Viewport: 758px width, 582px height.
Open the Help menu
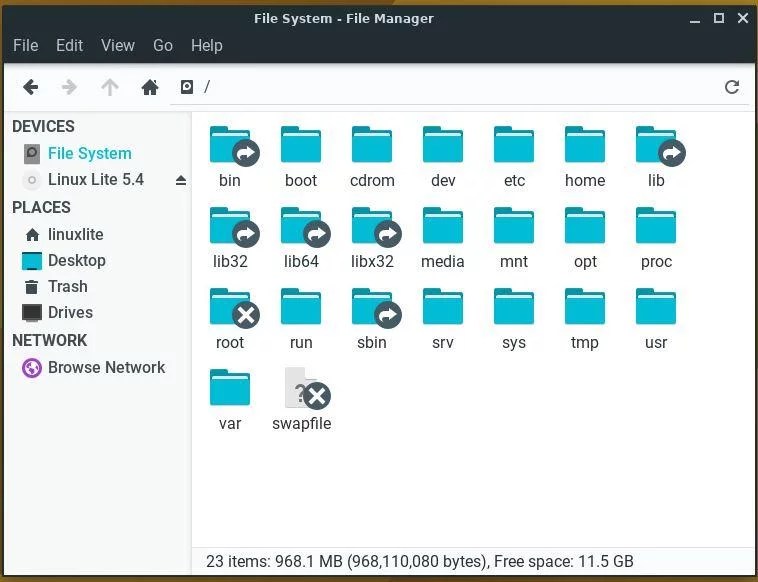tap(206, 45)
